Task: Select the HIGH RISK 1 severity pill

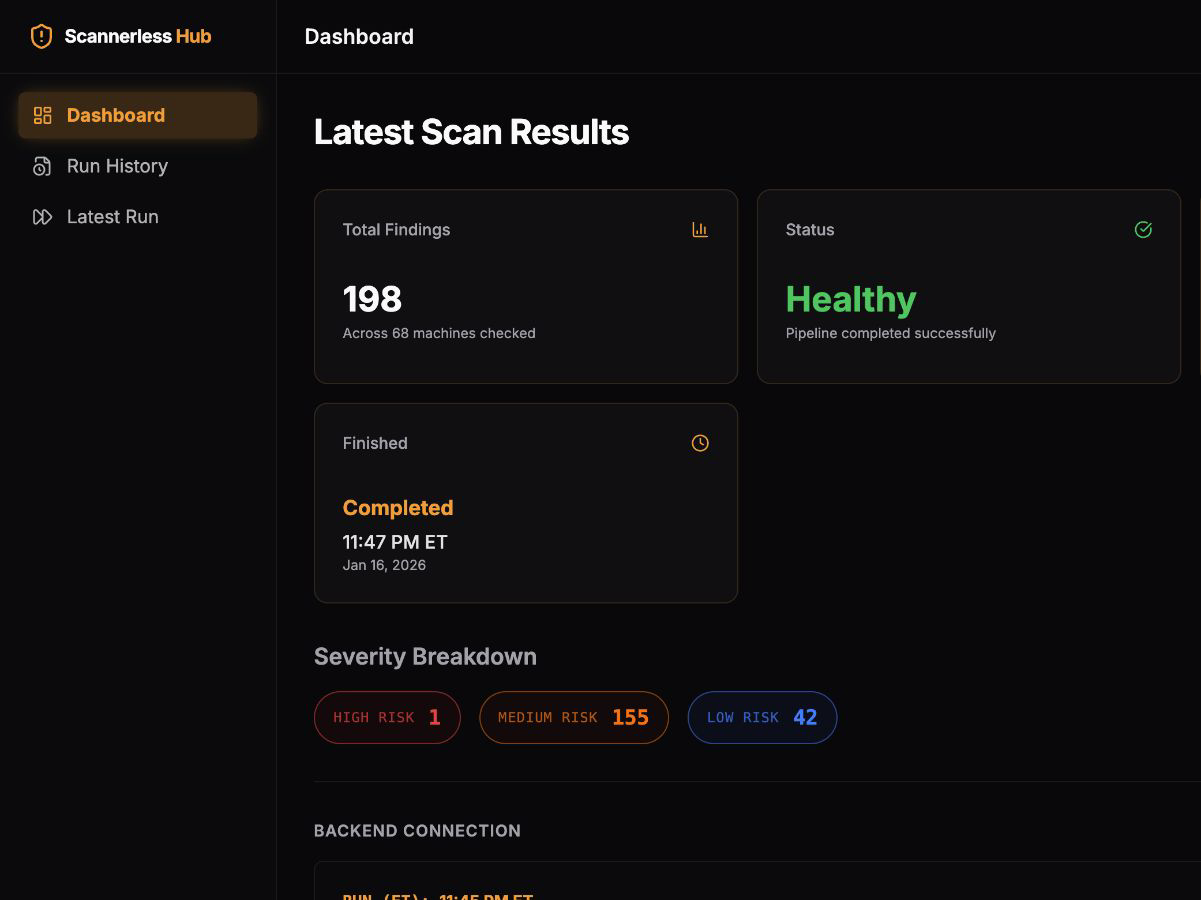Action: 387,717
